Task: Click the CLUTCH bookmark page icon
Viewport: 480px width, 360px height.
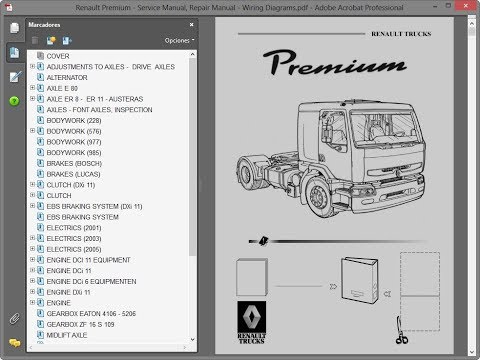Action: pos(40,195)
